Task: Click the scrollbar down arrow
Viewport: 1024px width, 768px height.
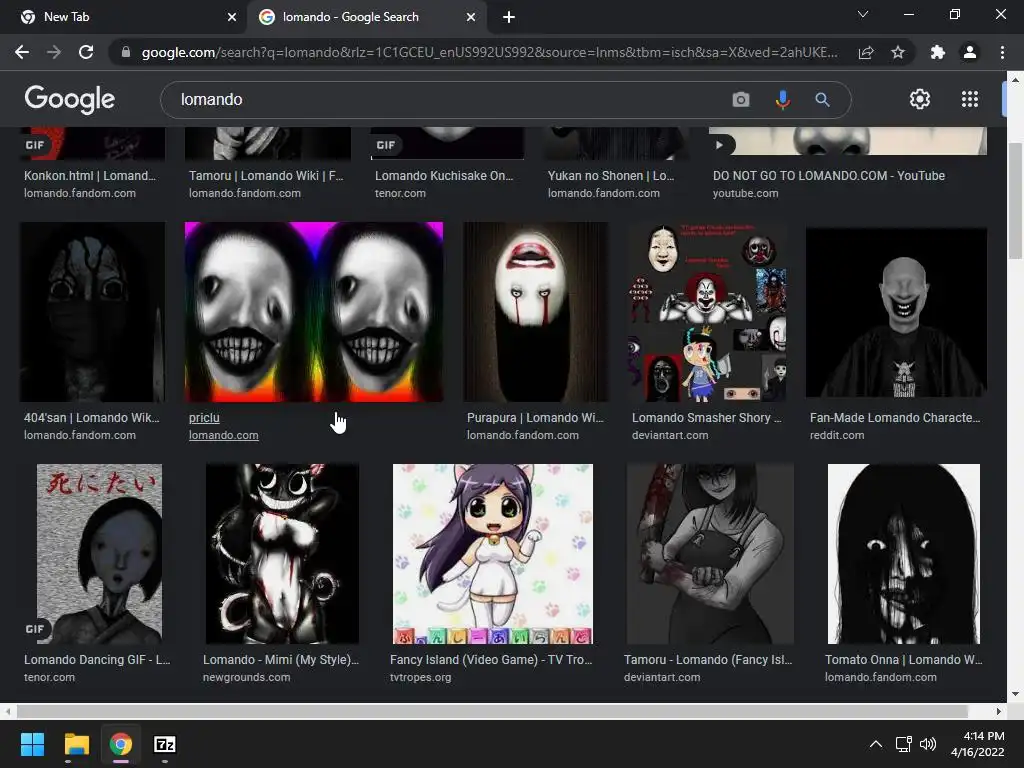Action: [x=1015, y=694]
